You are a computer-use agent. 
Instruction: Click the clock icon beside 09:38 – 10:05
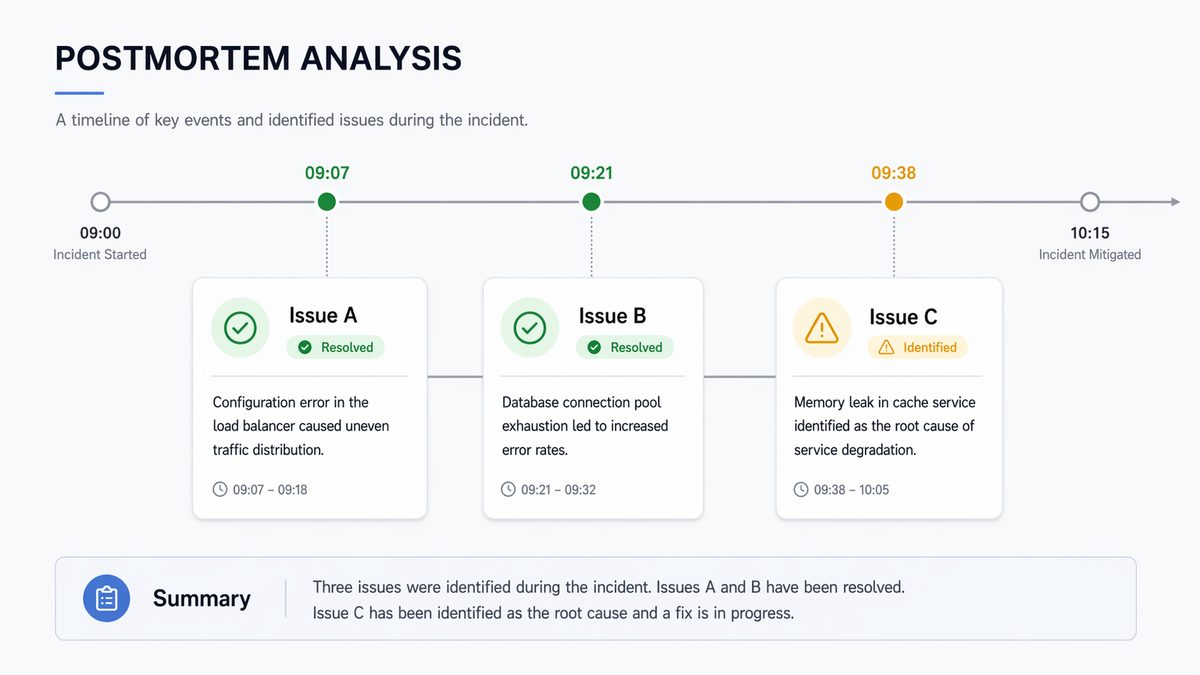(x=801, y=490)
